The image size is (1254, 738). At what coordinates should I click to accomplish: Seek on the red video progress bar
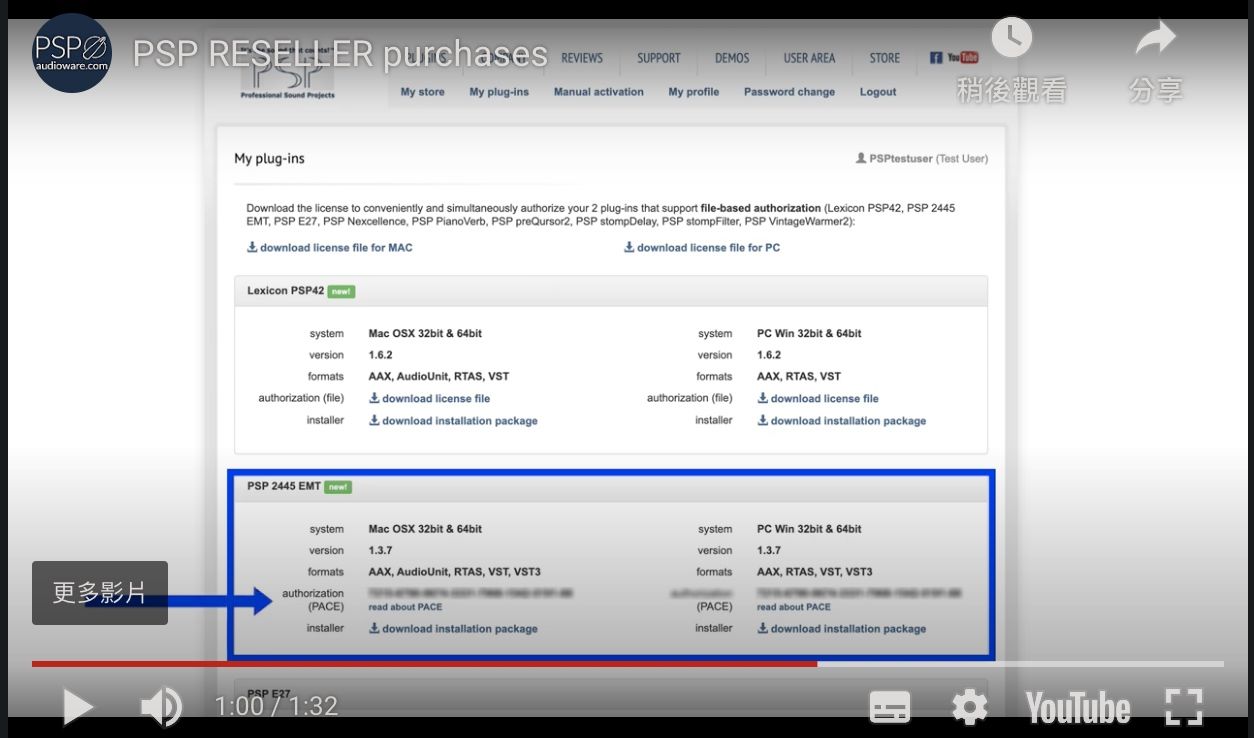point(627,663)
